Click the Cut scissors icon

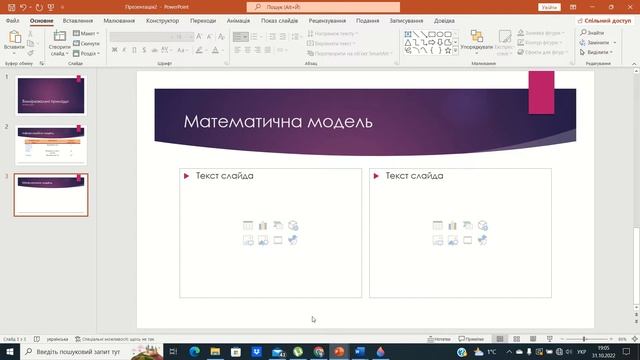(30, 34)
